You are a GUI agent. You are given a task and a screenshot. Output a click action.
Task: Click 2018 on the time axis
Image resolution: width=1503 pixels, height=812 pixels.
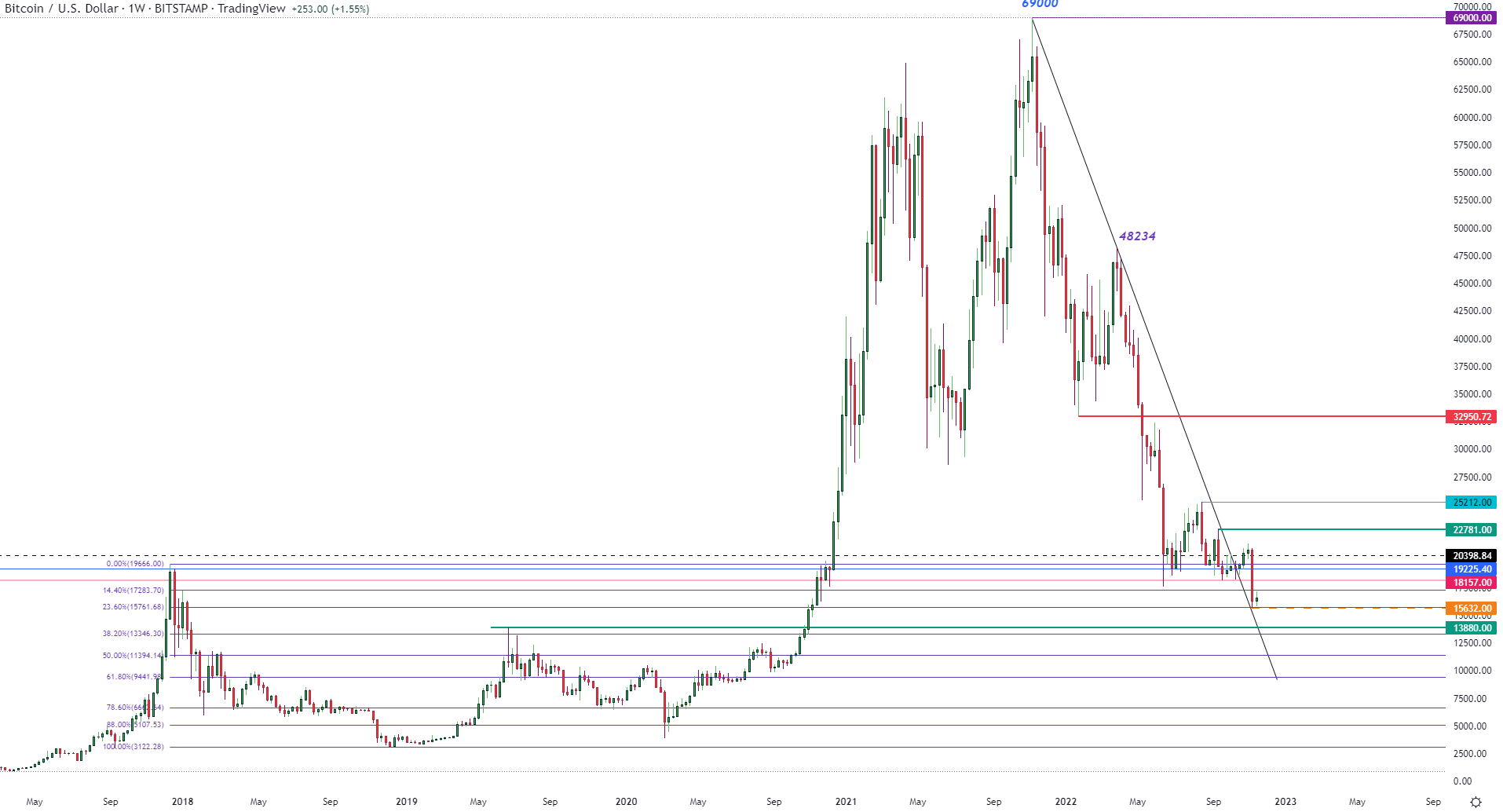[x=182, y=802]
